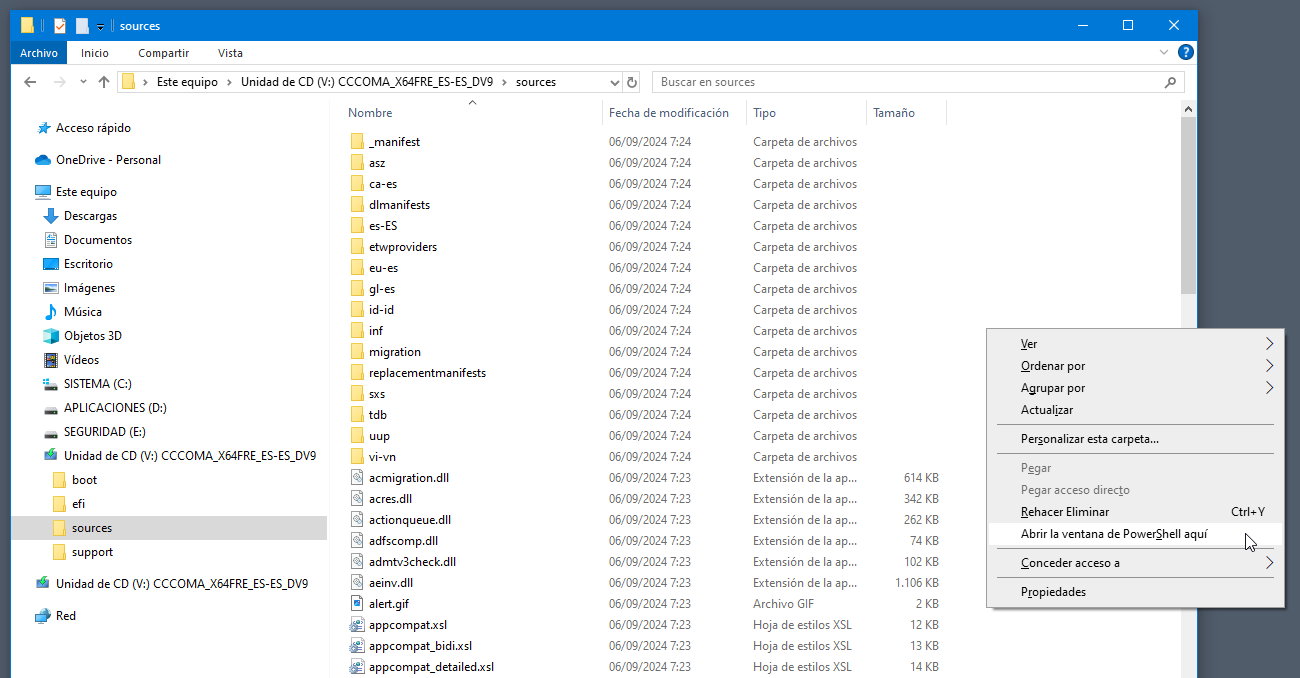1300x678 pixels.
Task: Open the Help question mark icon
Action: 1185,53
